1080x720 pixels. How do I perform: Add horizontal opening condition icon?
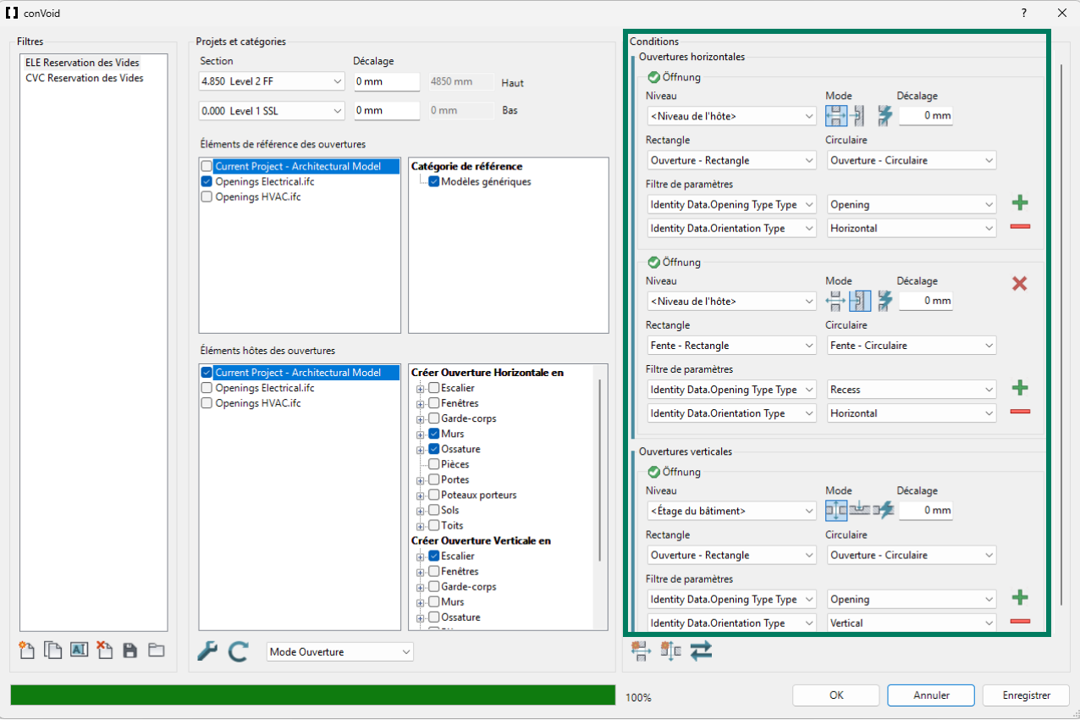[641, 651]
